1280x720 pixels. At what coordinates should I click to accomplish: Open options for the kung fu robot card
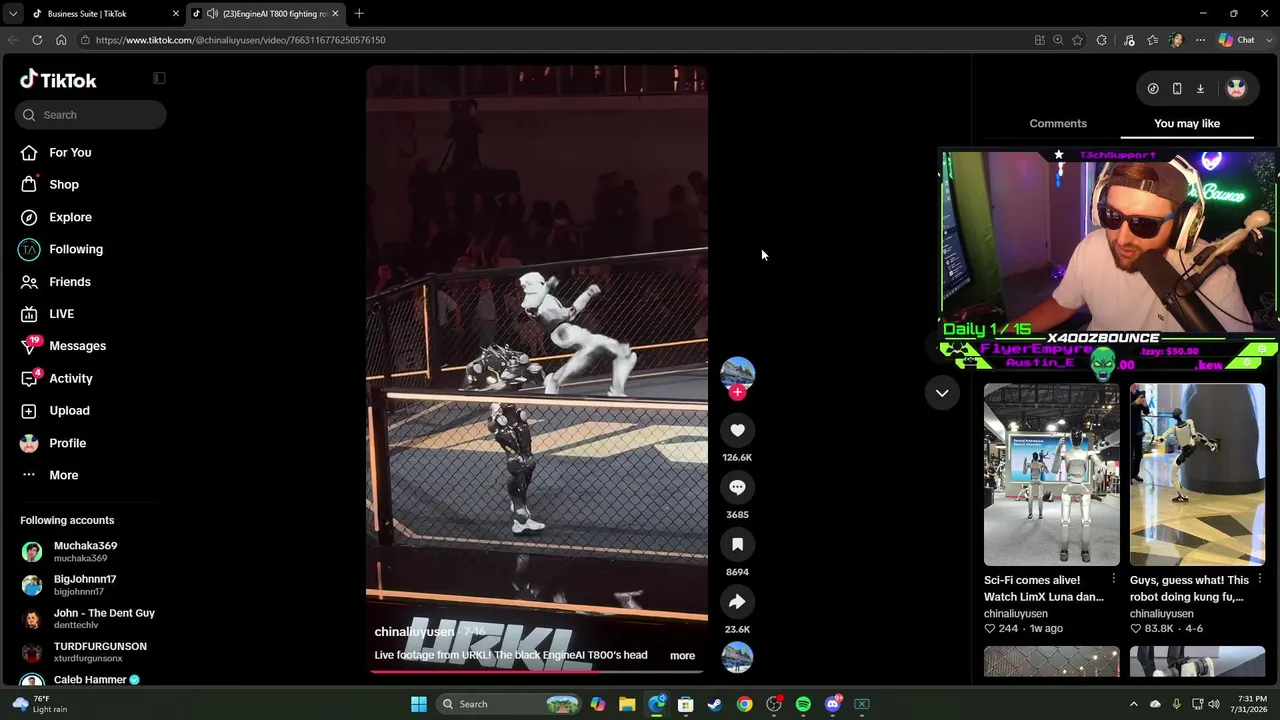click(x=1259, y=579)
